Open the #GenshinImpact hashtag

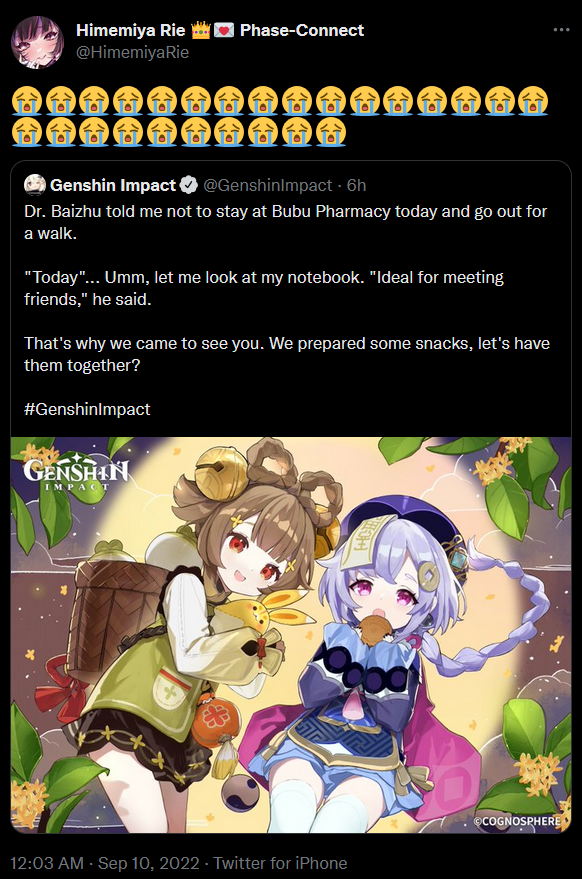tap(87, 409)
